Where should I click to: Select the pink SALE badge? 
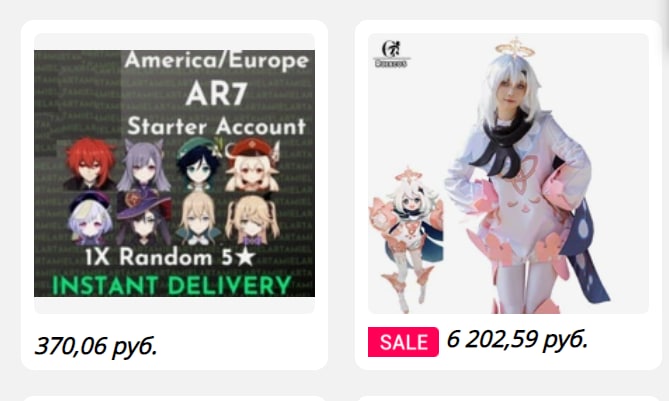coord(403,342)
